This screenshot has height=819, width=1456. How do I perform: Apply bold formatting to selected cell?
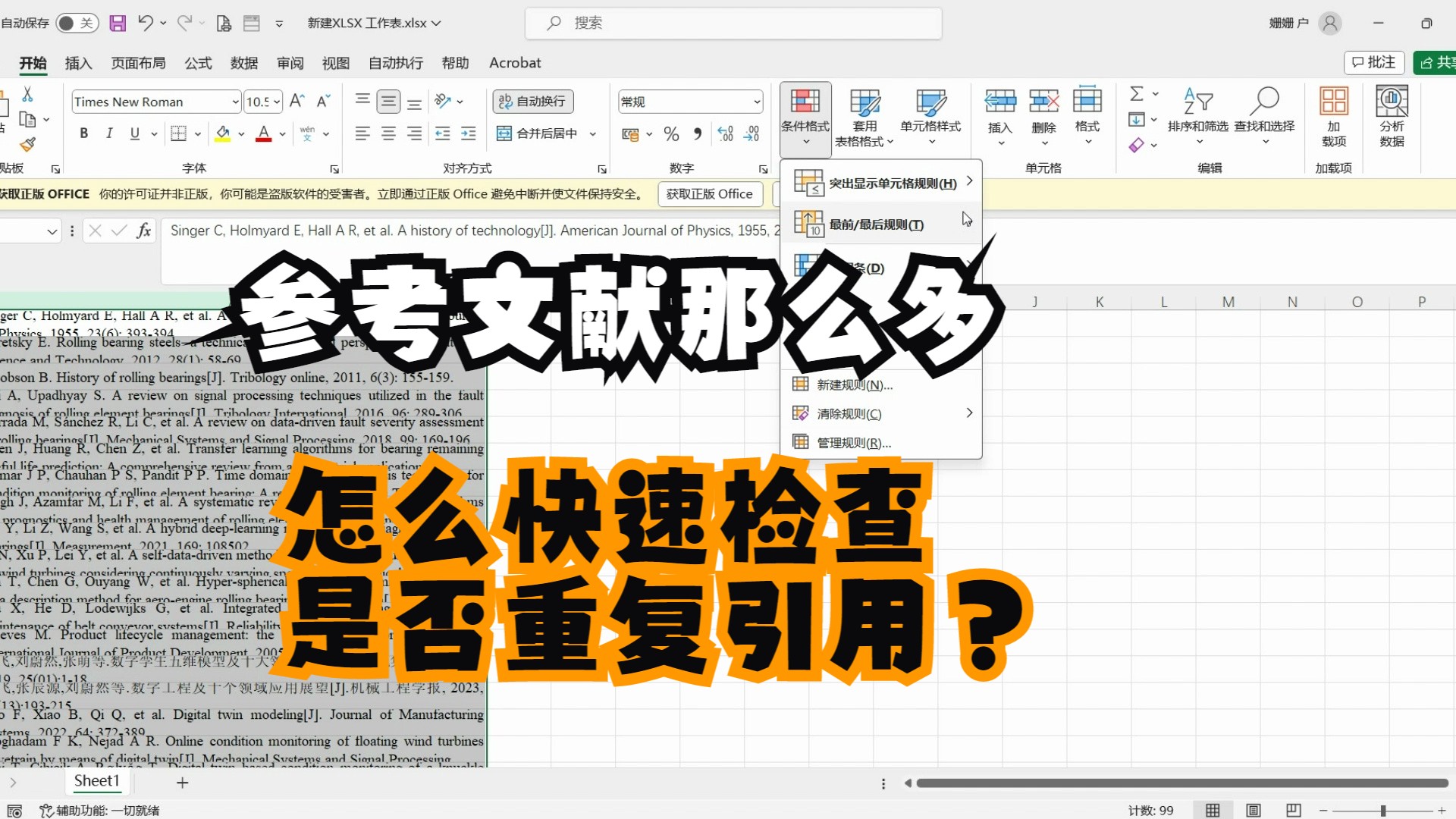(x=83, y=133)
